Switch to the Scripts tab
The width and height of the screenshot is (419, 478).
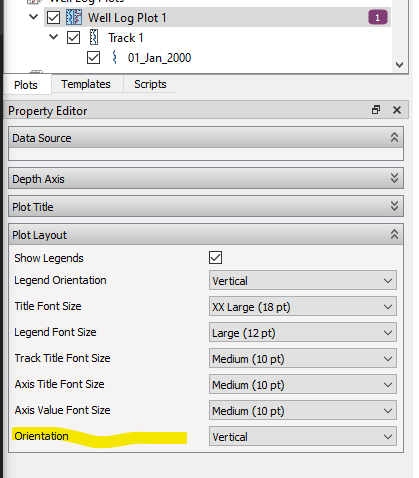pos(150,84)
